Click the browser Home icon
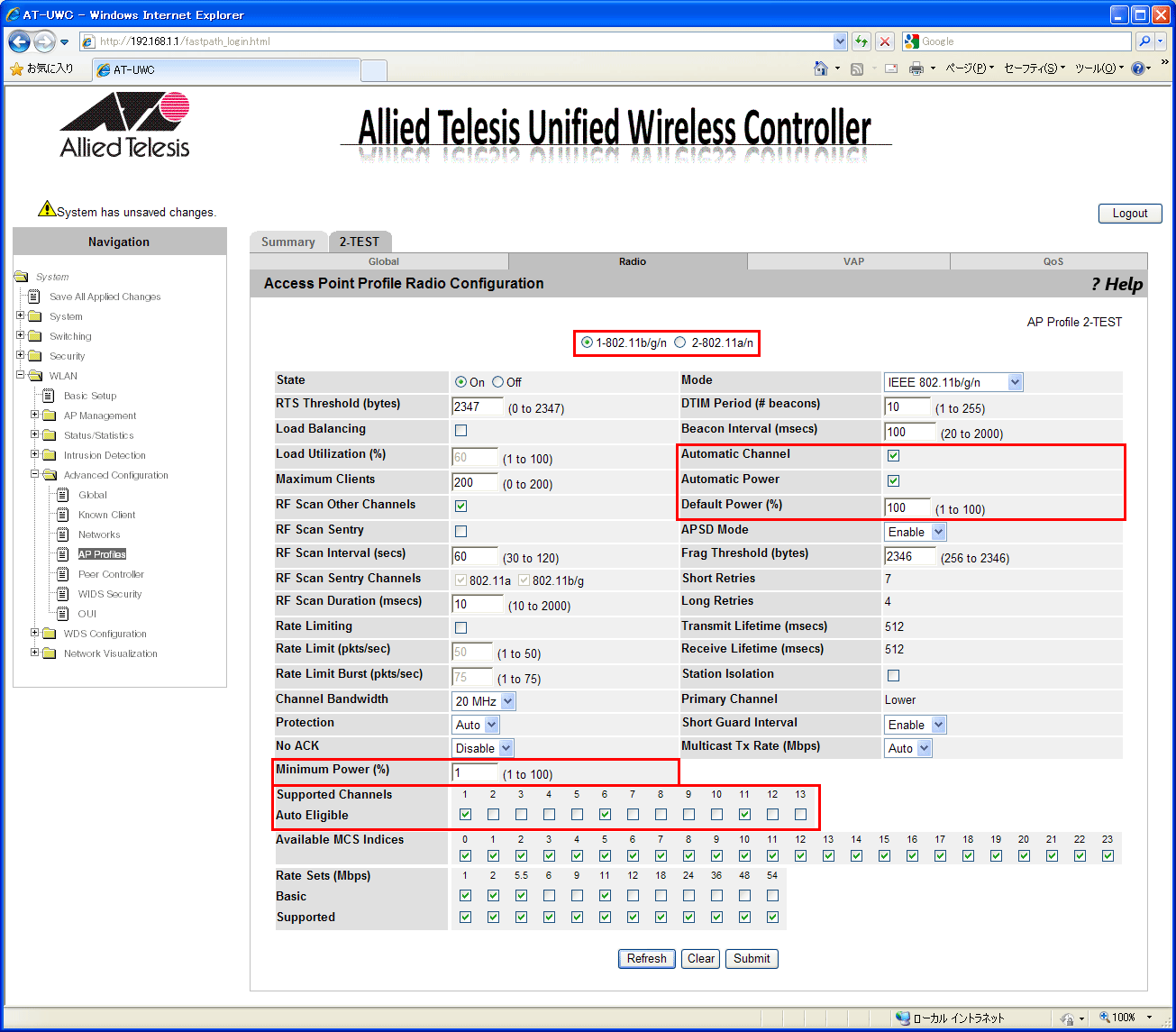Viewport: 1176px width, 1032px height. pos(820,68)
